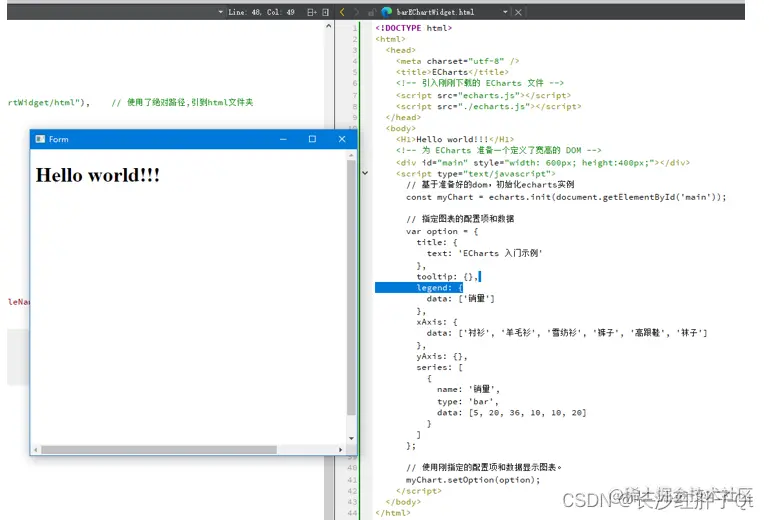769x520 pixels.
Task: Click the div id="main" code line
Action: [x=543, y=163]
